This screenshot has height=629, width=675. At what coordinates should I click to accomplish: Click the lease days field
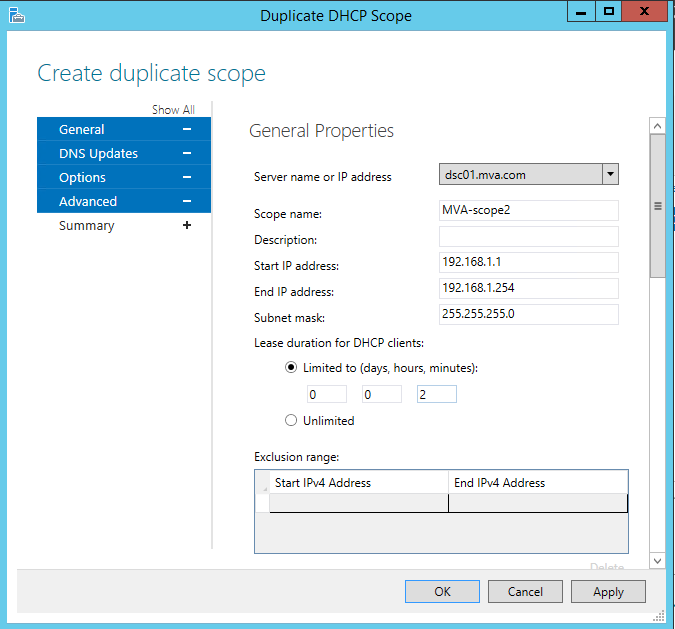pyautogui.click(x=327, y=394)
